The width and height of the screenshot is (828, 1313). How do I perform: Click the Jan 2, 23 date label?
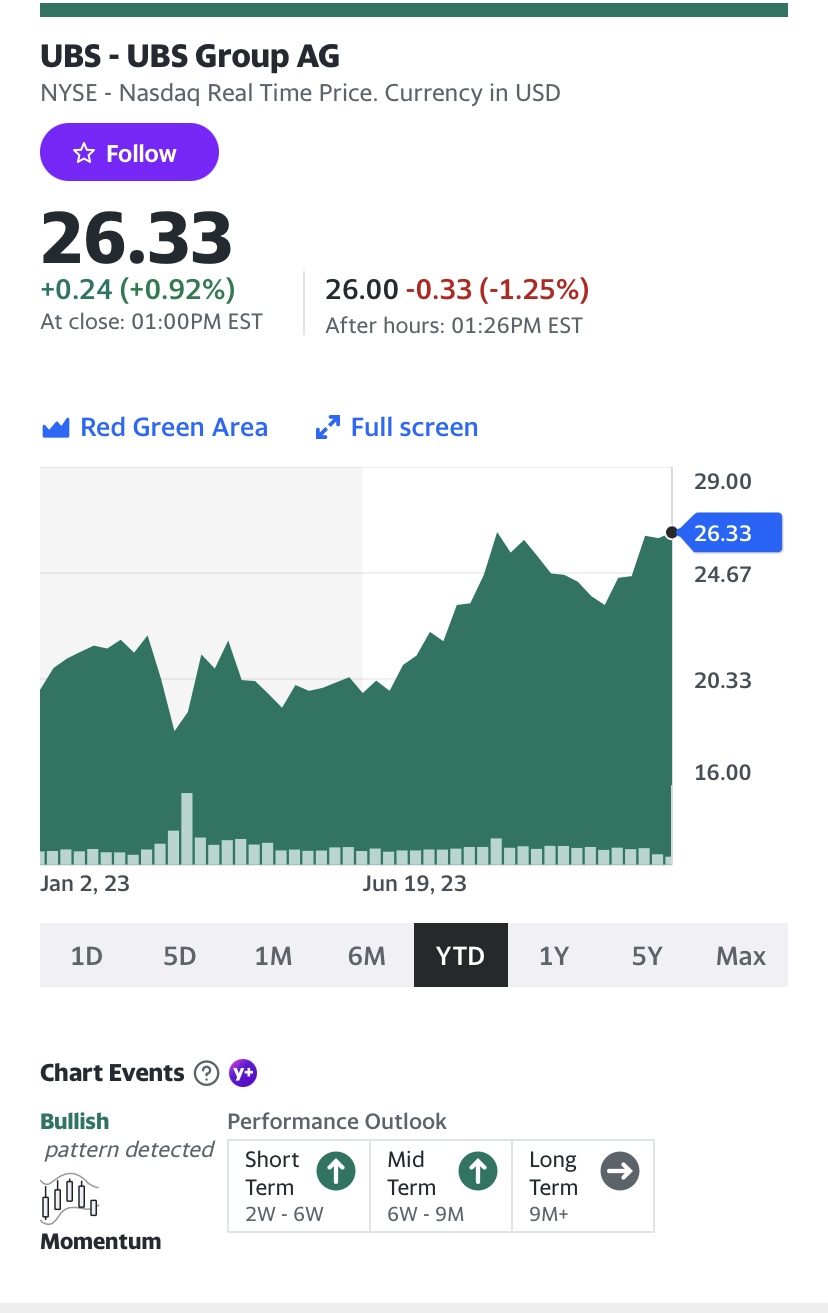(x=85, y=883)
